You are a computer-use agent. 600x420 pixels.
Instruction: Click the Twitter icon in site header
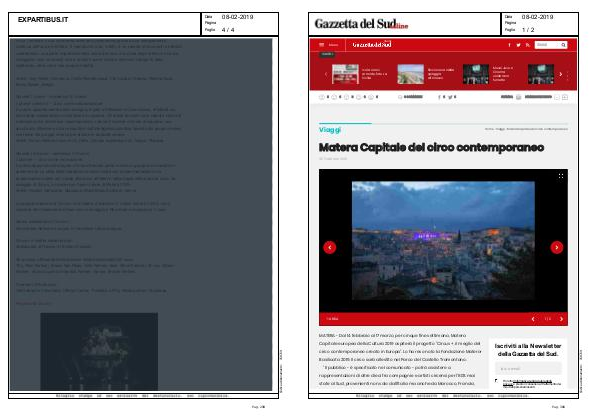(518, 45)
